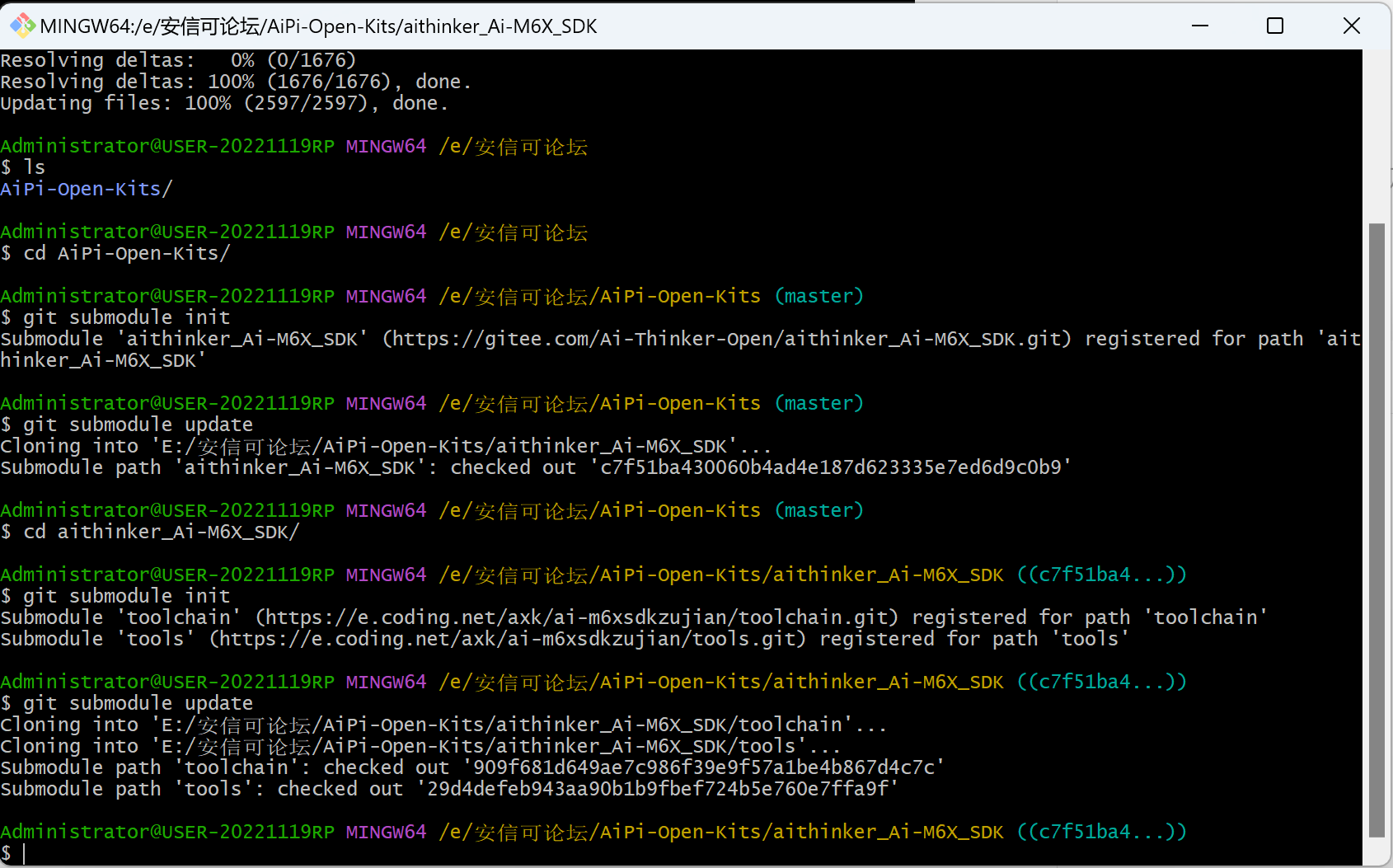Click the gitee.com aithinker_Ai-M6X_SDK.git URL

pos(727,339)
